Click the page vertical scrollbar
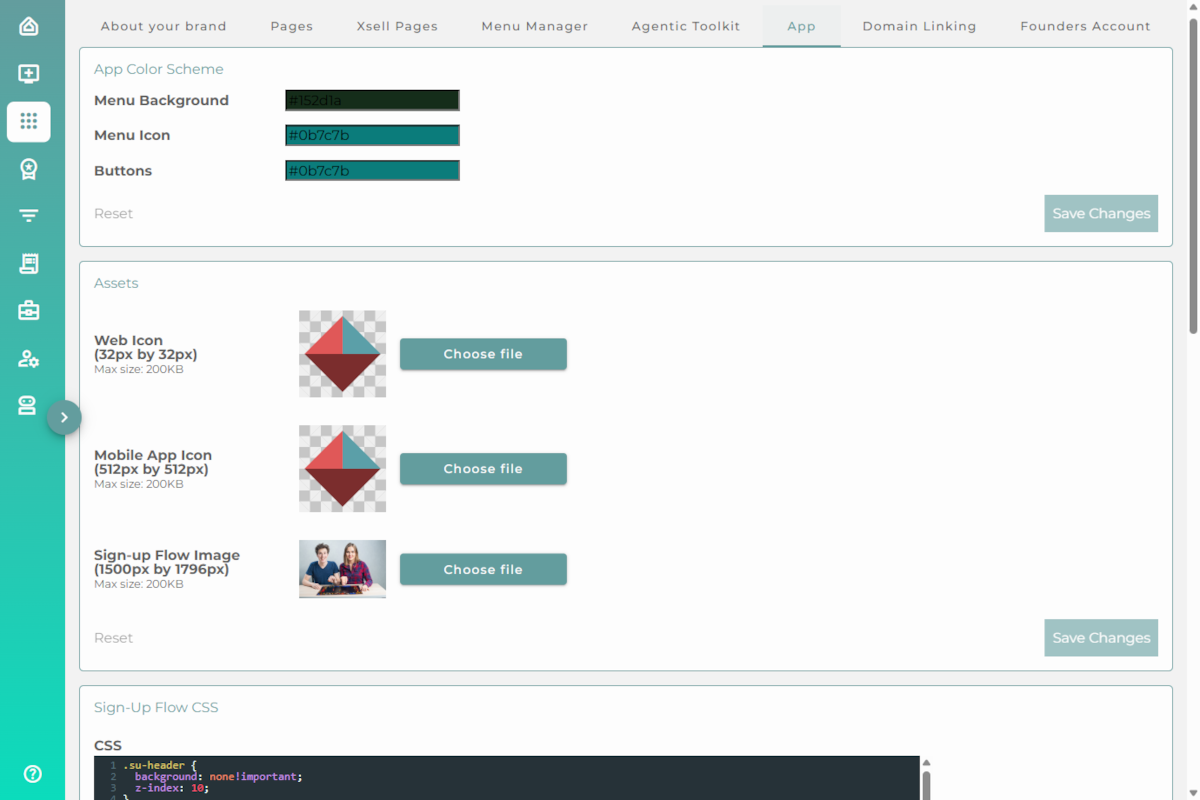The width and height of the screenshot is (1200, 800). pyautogui.click(x=1192, y=175)
